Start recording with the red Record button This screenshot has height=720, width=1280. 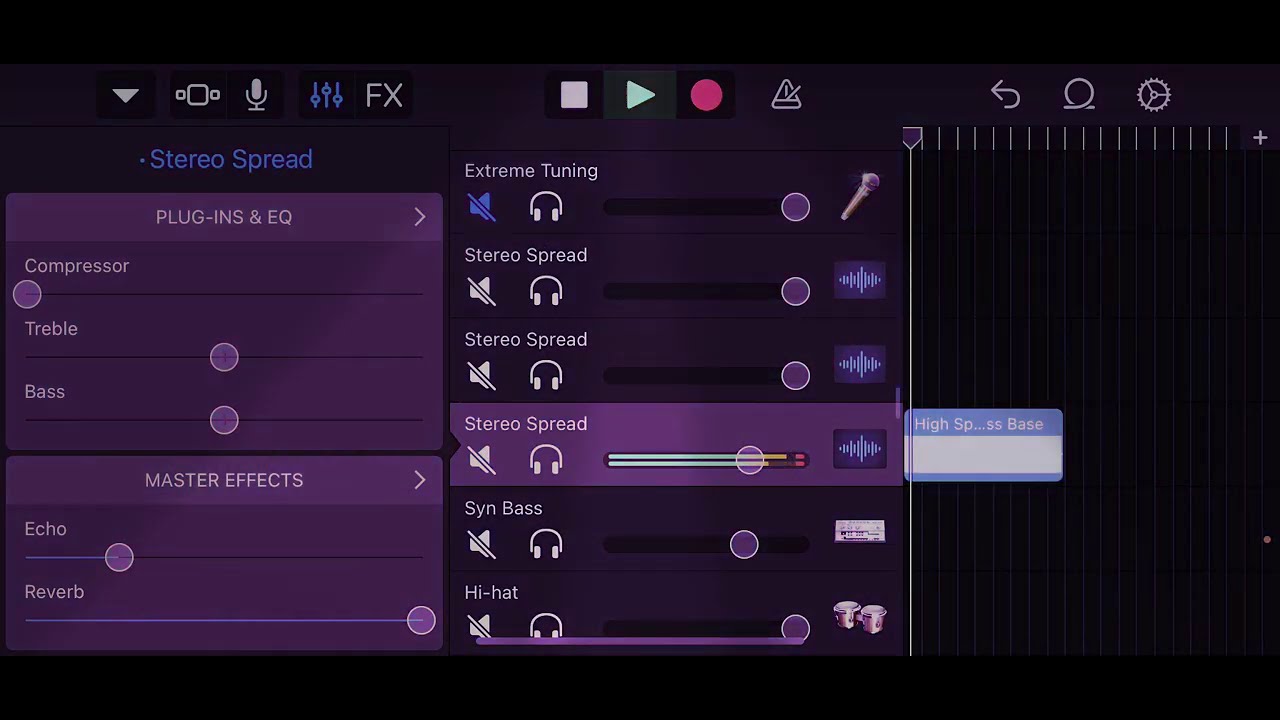pos(706,95)
